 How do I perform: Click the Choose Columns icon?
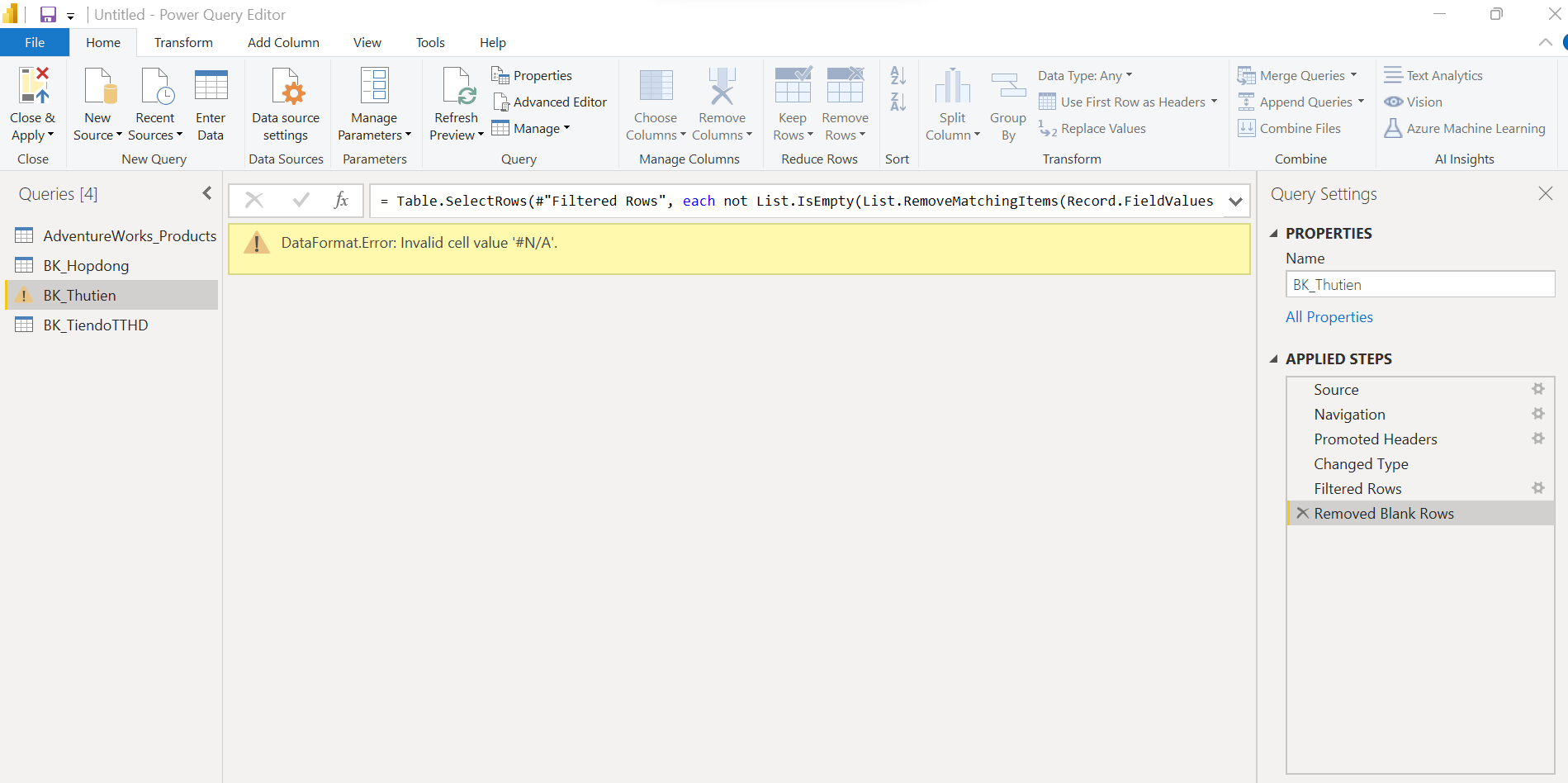656,86
